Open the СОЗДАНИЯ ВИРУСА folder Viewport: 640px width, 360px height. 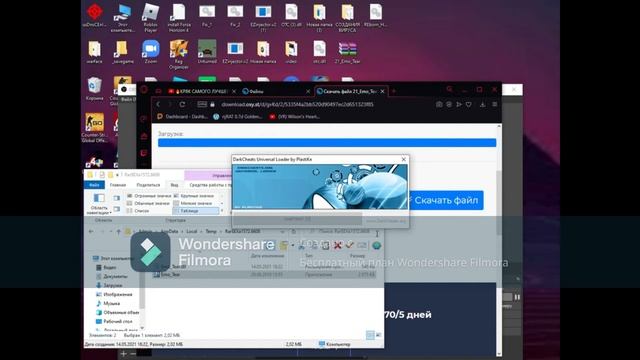(x=347, y=18)
